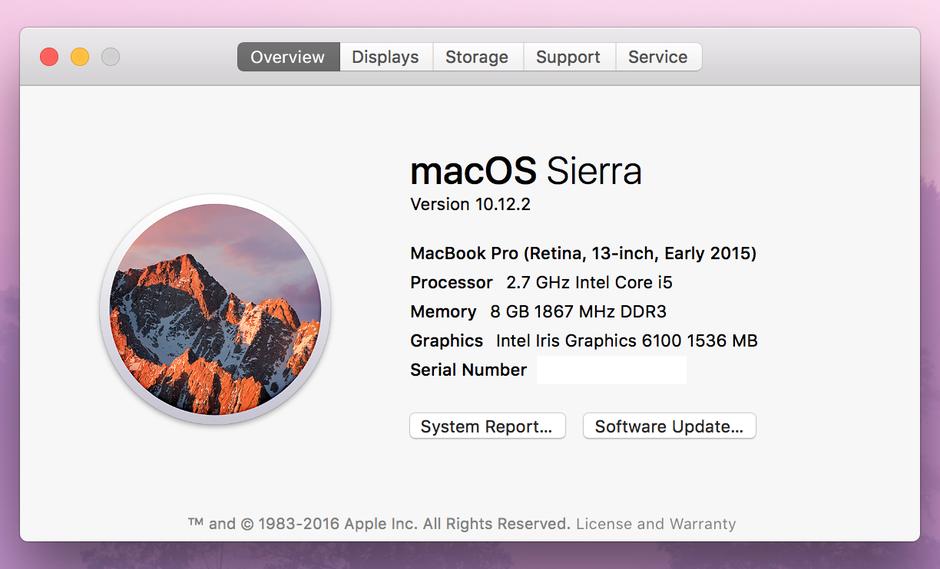Viewport: 940px width, 569px height.
Task: Click the greyed-out zoom window button
Action: 111,57
